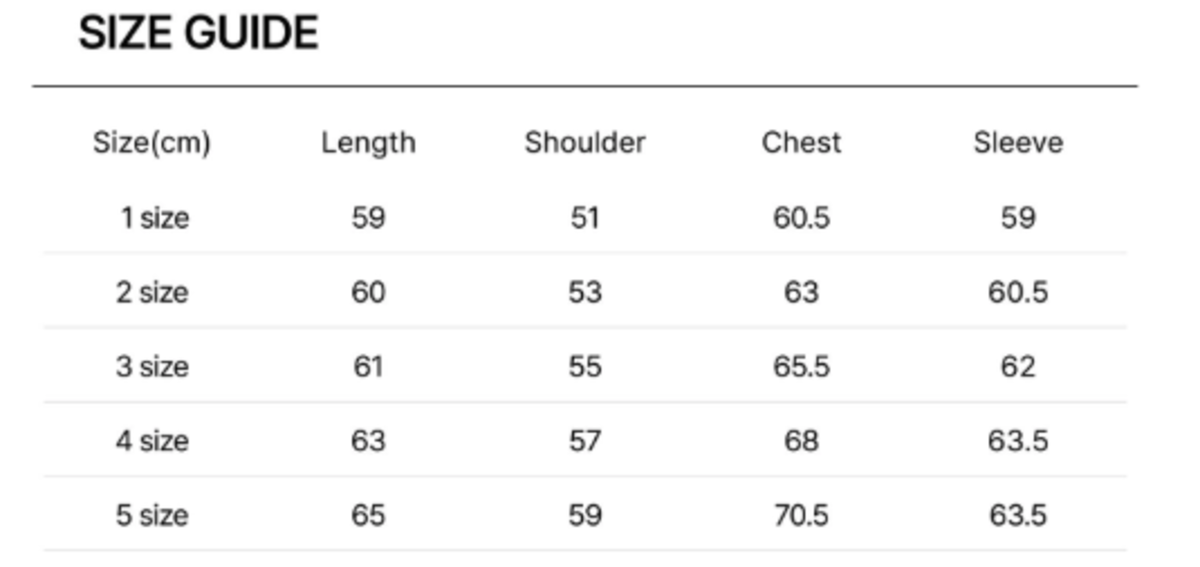Select the 3 size chest value 65.5

point(801,366)
